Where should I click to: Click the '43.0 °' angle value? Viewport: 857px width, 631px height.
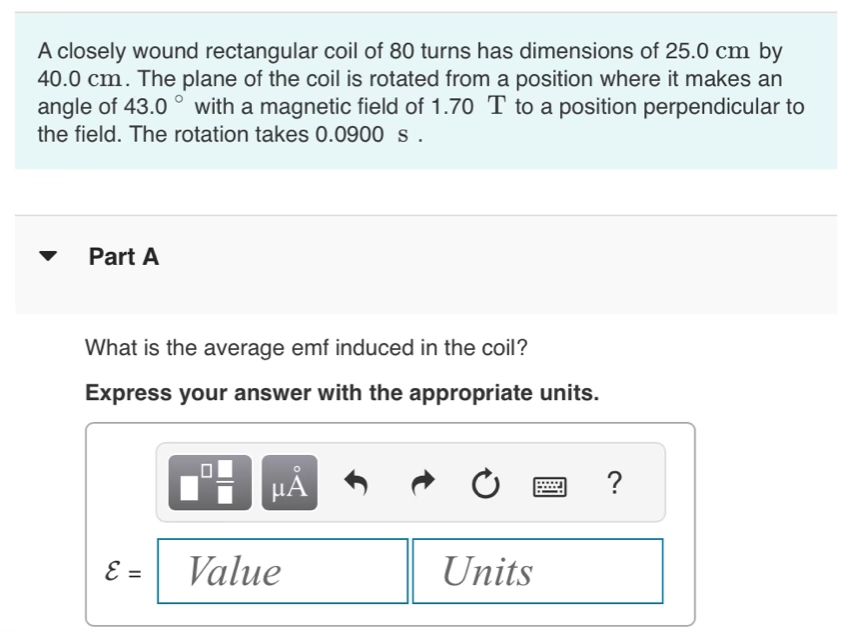155,105
